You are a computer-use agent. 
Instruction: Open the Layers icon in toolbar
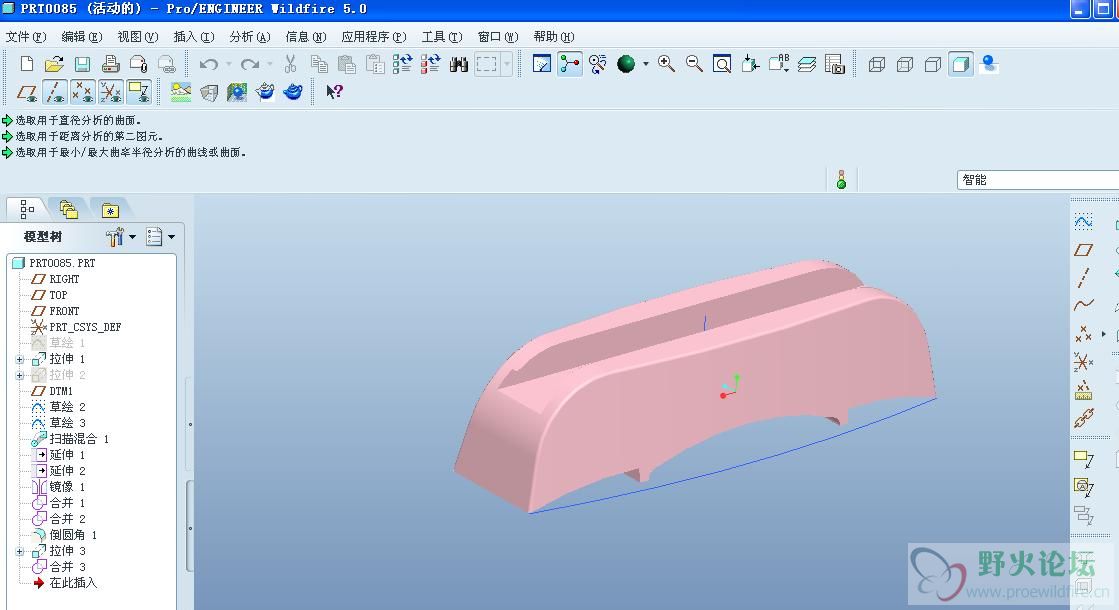coord(806,64)
